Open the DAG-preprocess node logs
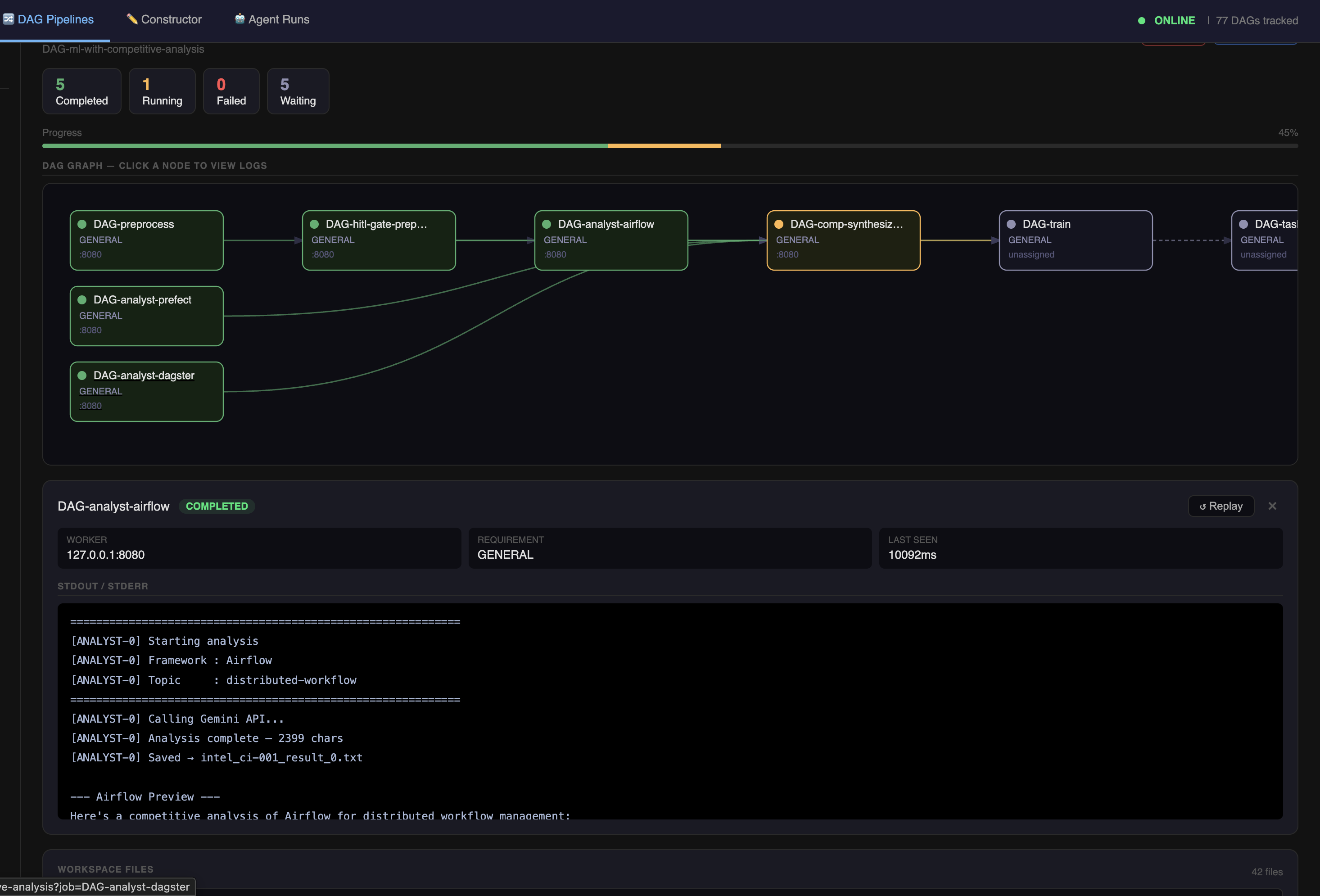Image resolution: width=1320 pixels, height=896 pixels. click(146, 240)
